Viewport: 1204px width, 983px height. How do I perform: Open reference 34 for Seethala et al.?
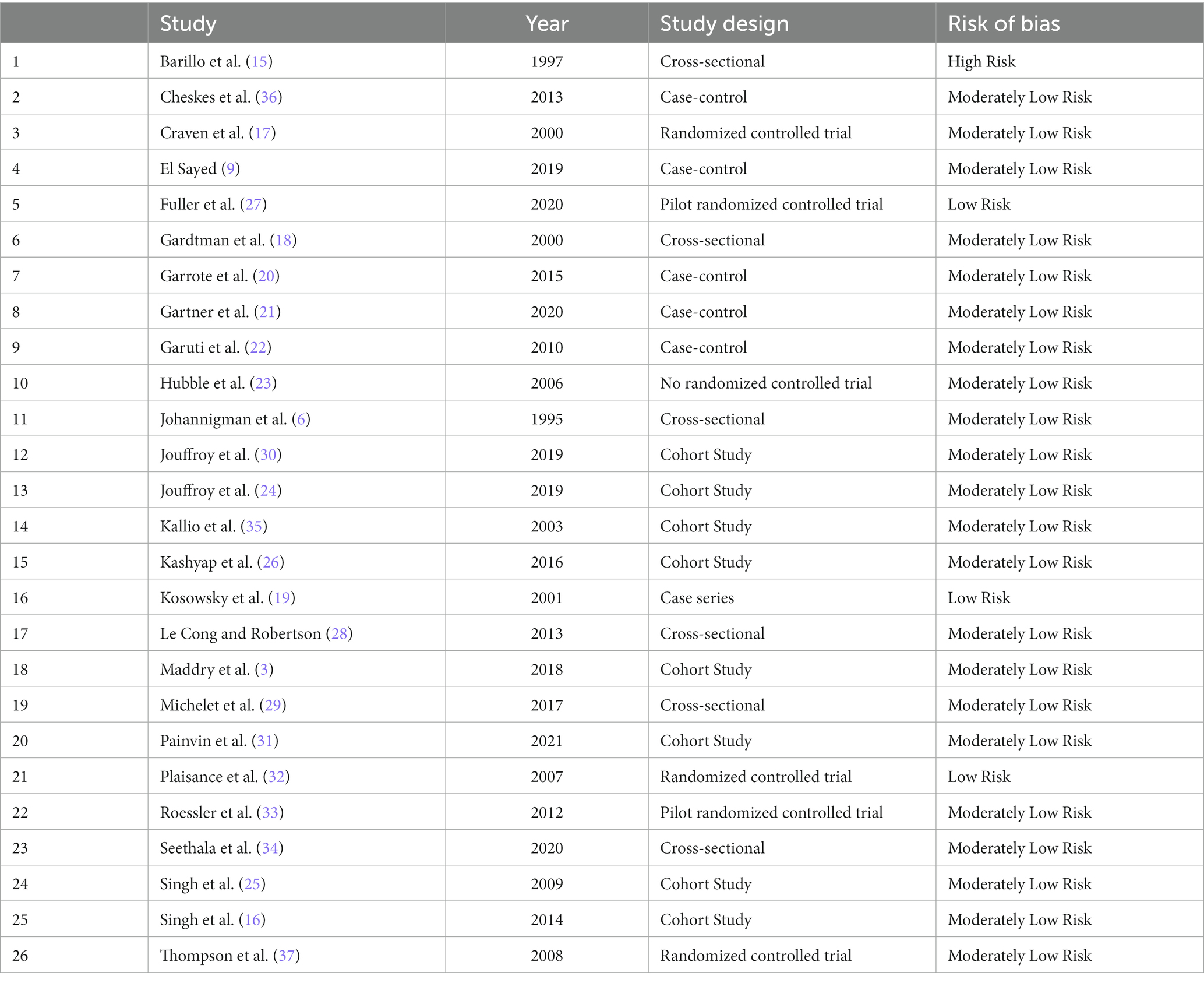point(270,848)
